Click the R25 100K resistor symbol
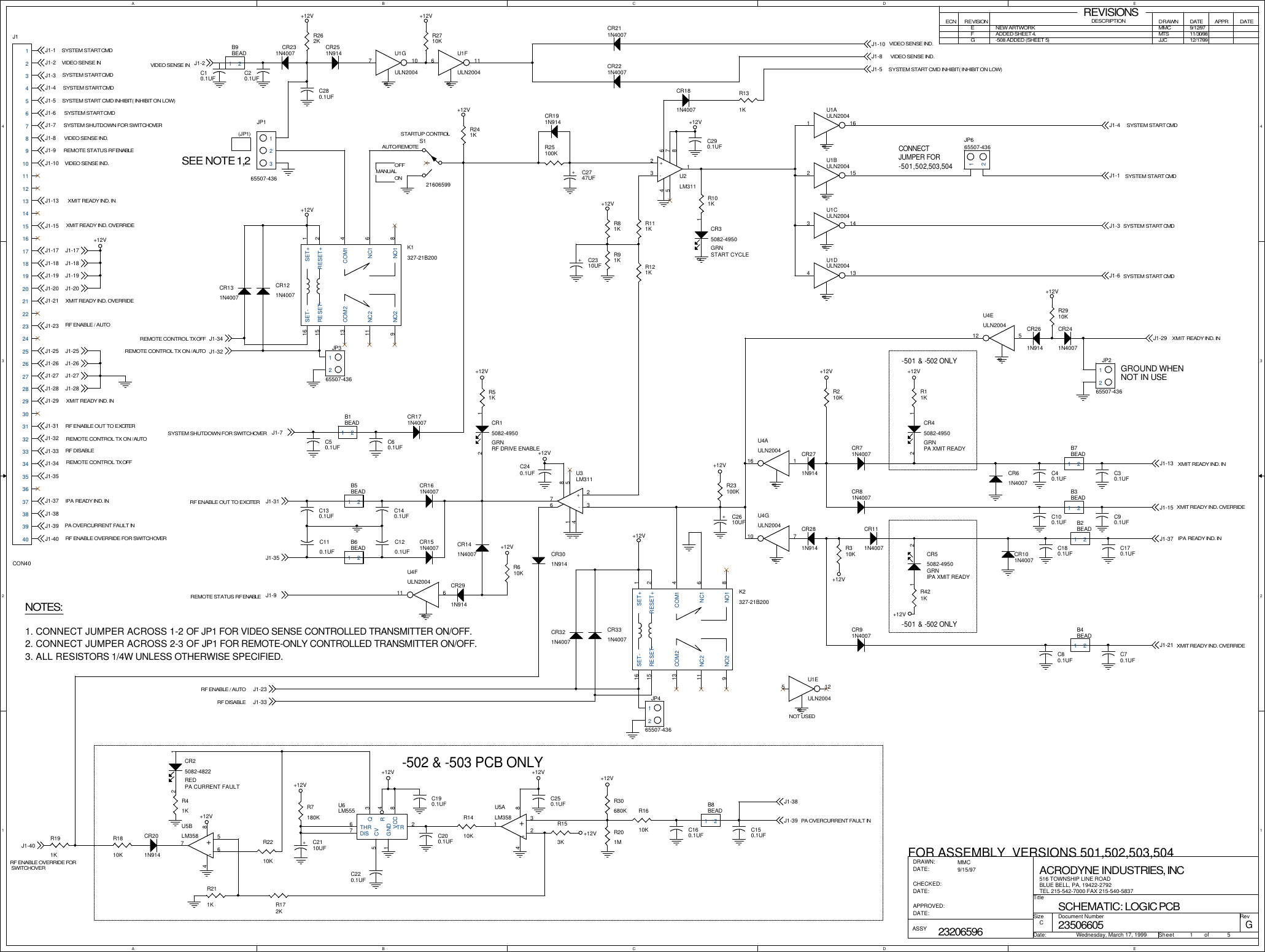 [x=555, y=163]
